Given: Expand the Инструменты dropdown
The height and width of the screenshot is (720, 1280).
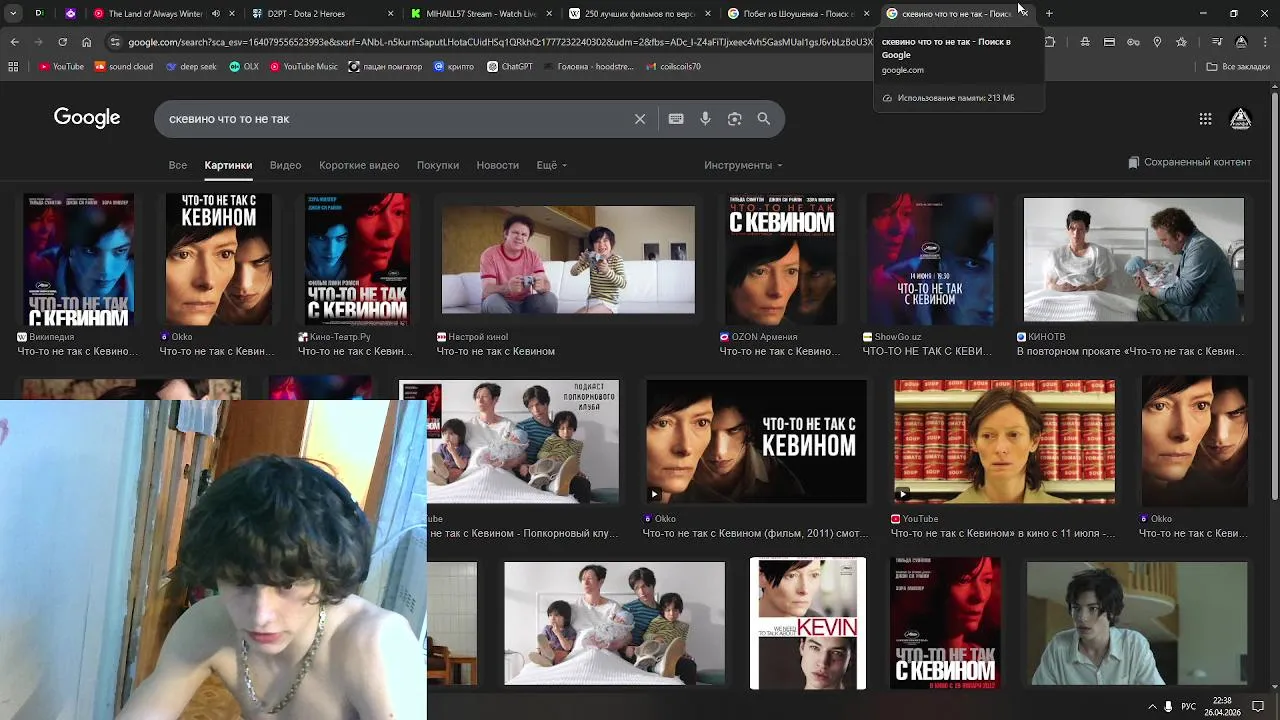Looking at the screenshot, I should (x=743, y=165).
